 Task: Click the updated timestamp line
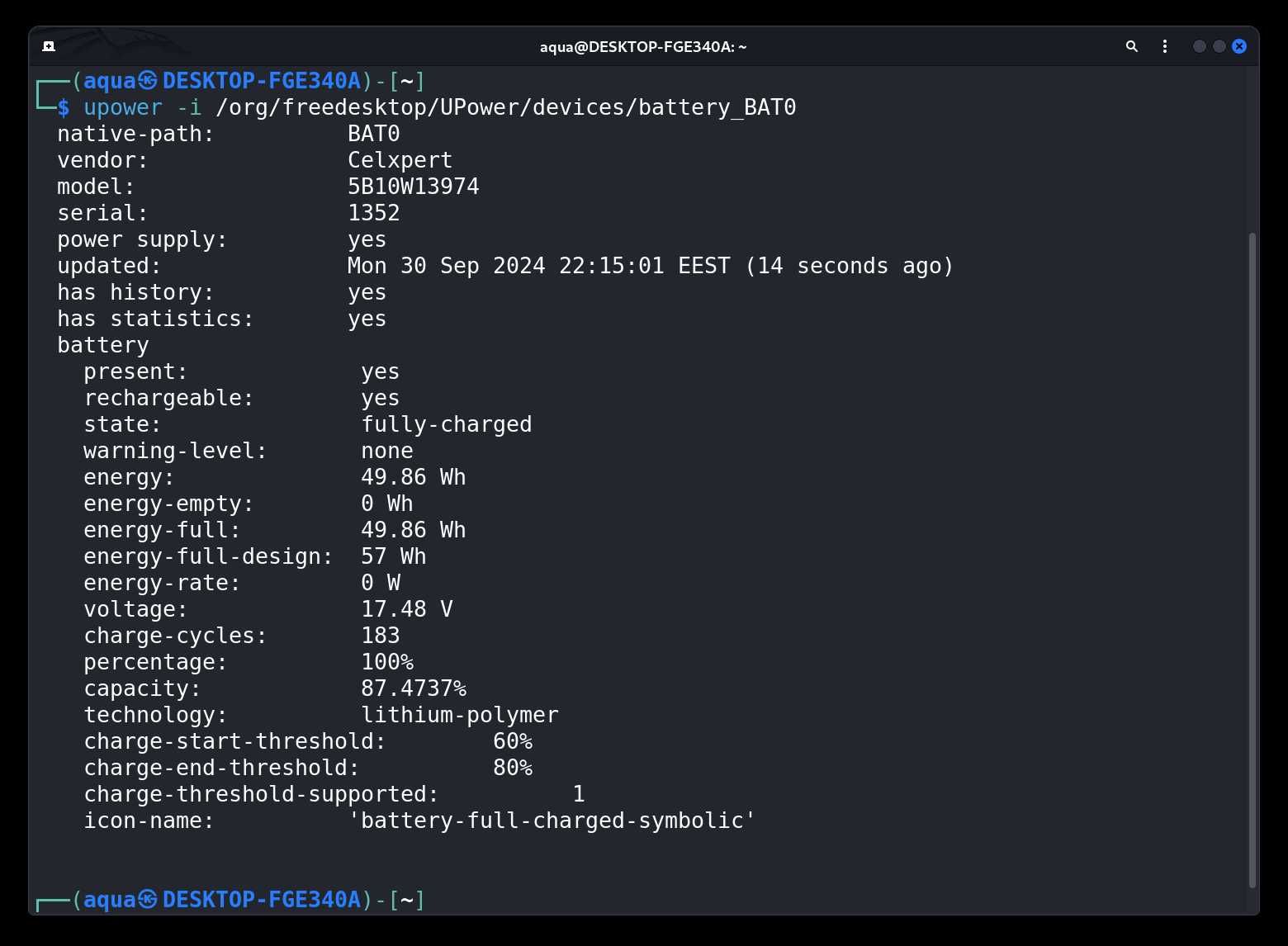pos(505,266)
